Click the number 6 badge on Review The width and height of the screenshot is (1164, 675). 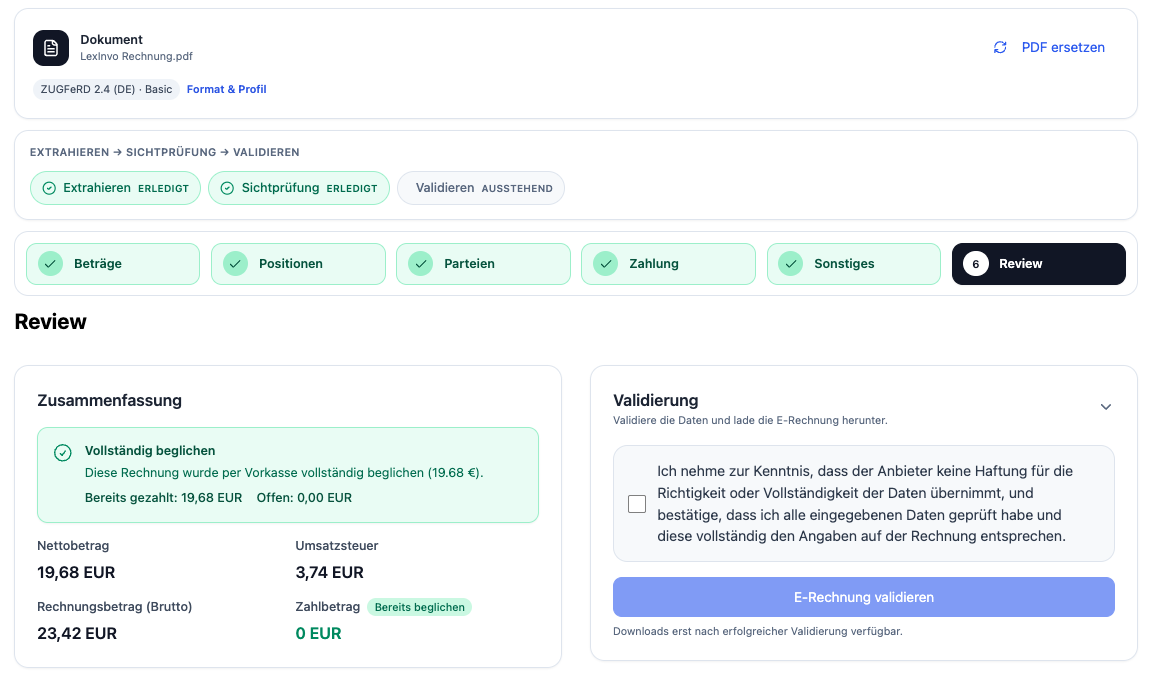[x=975, y=264]
